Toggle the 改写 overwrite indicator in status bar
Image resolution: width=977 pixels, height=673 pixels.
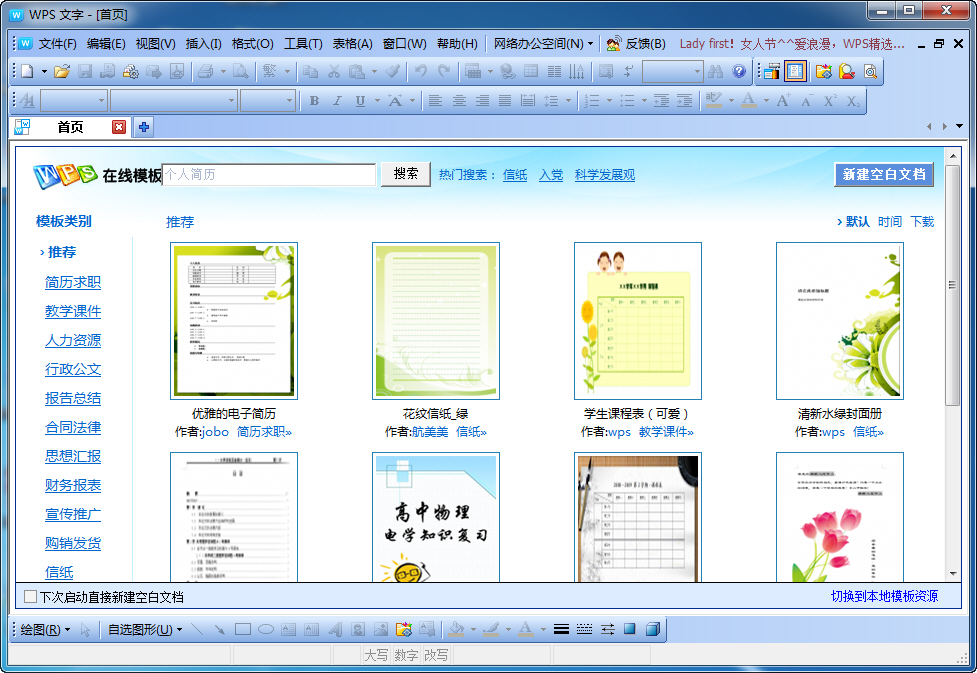(x=436, y=655)
